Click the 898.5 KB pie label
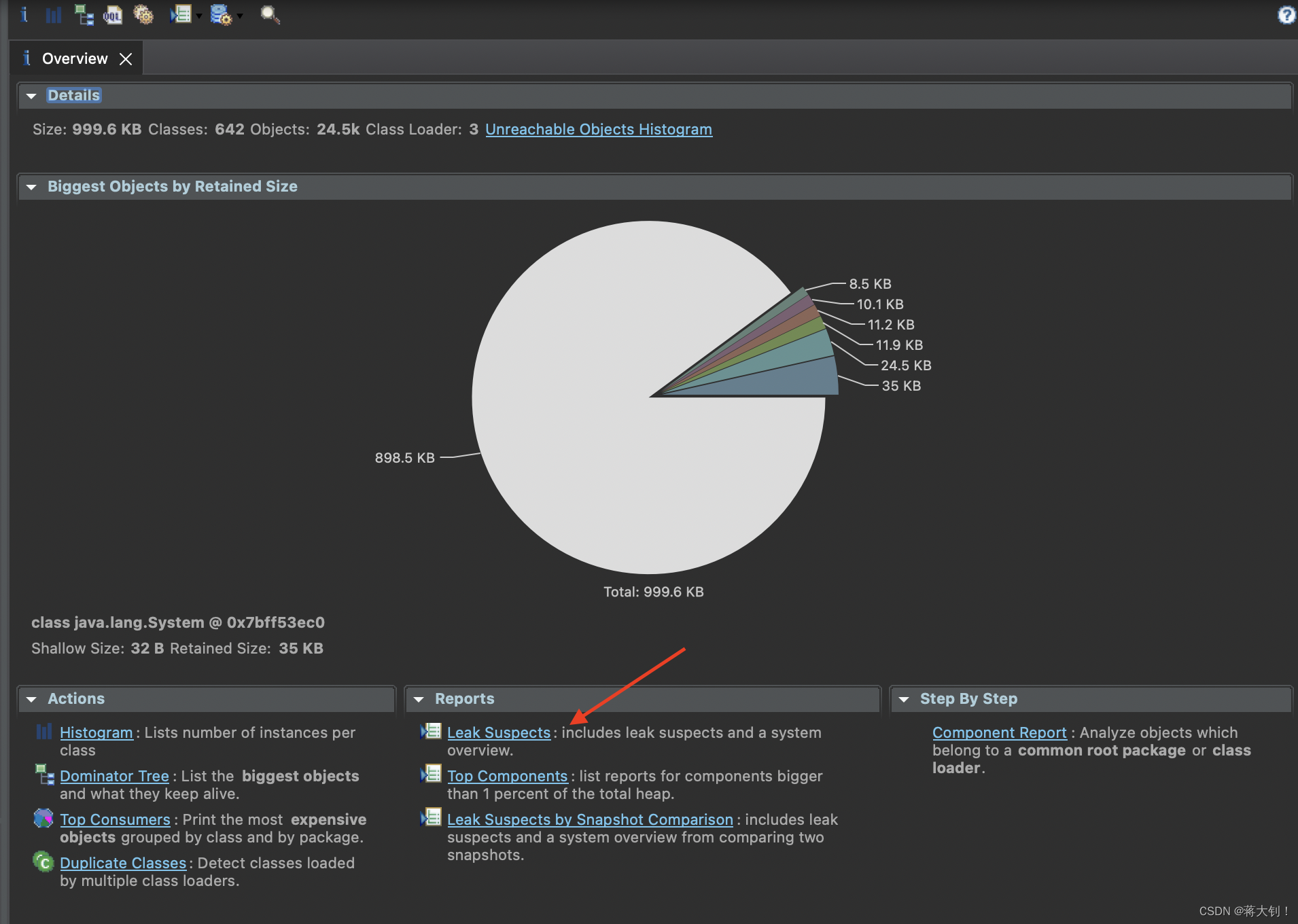This screenshot has width=1298, height=924. pos(404,458)
